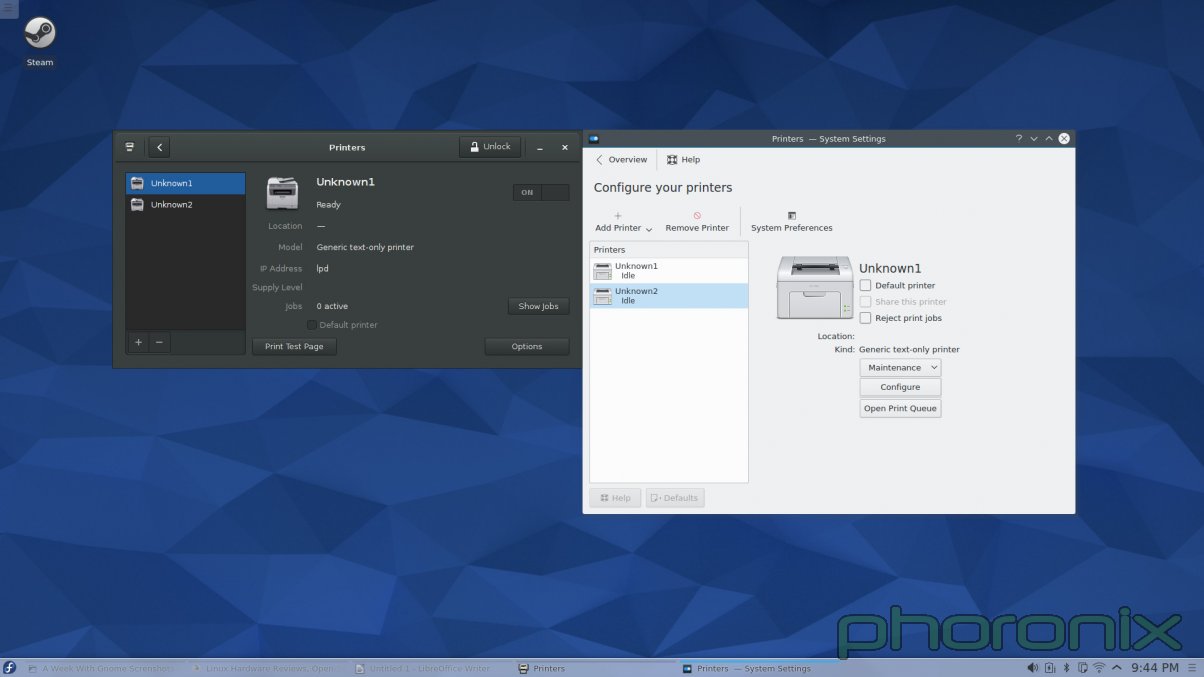Screen dimensions: 1204x677
Task: Check Reject print jobs for Unknown1
Action: pyautogui.click(x=865, y=318)
